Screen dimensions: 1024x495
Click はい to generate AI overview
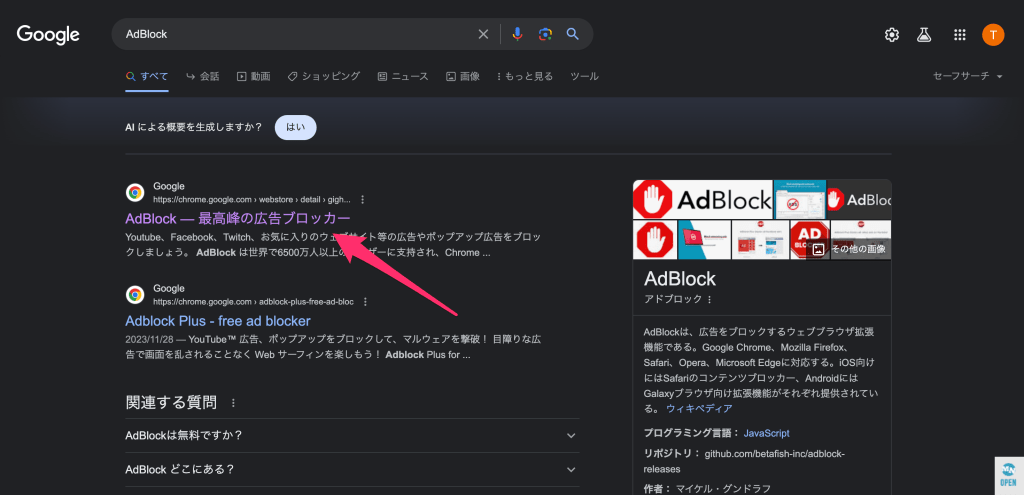click(296, 127)
